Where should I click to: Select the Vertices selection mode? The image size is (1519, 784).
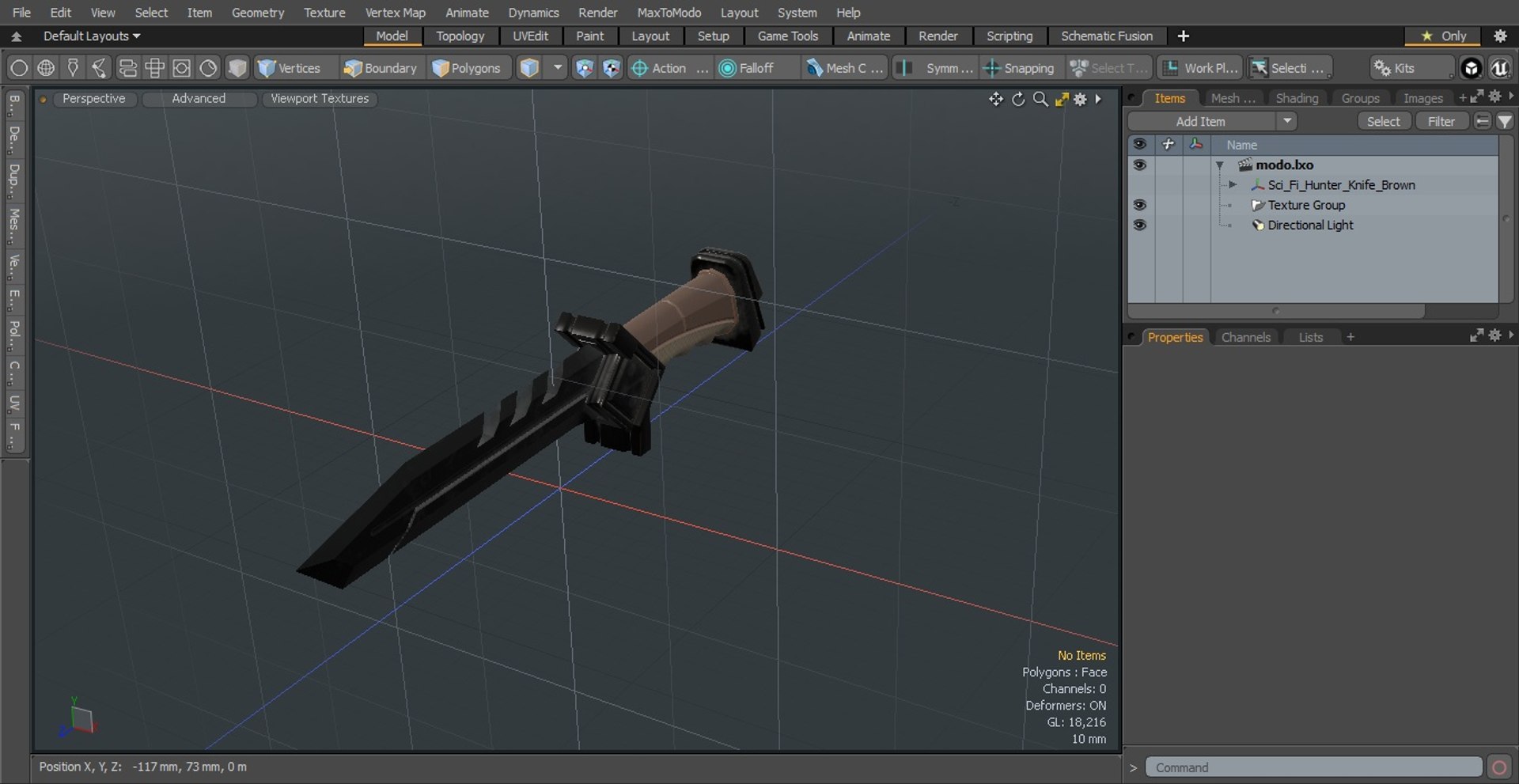pyautogui.click(x=289, y=68)
